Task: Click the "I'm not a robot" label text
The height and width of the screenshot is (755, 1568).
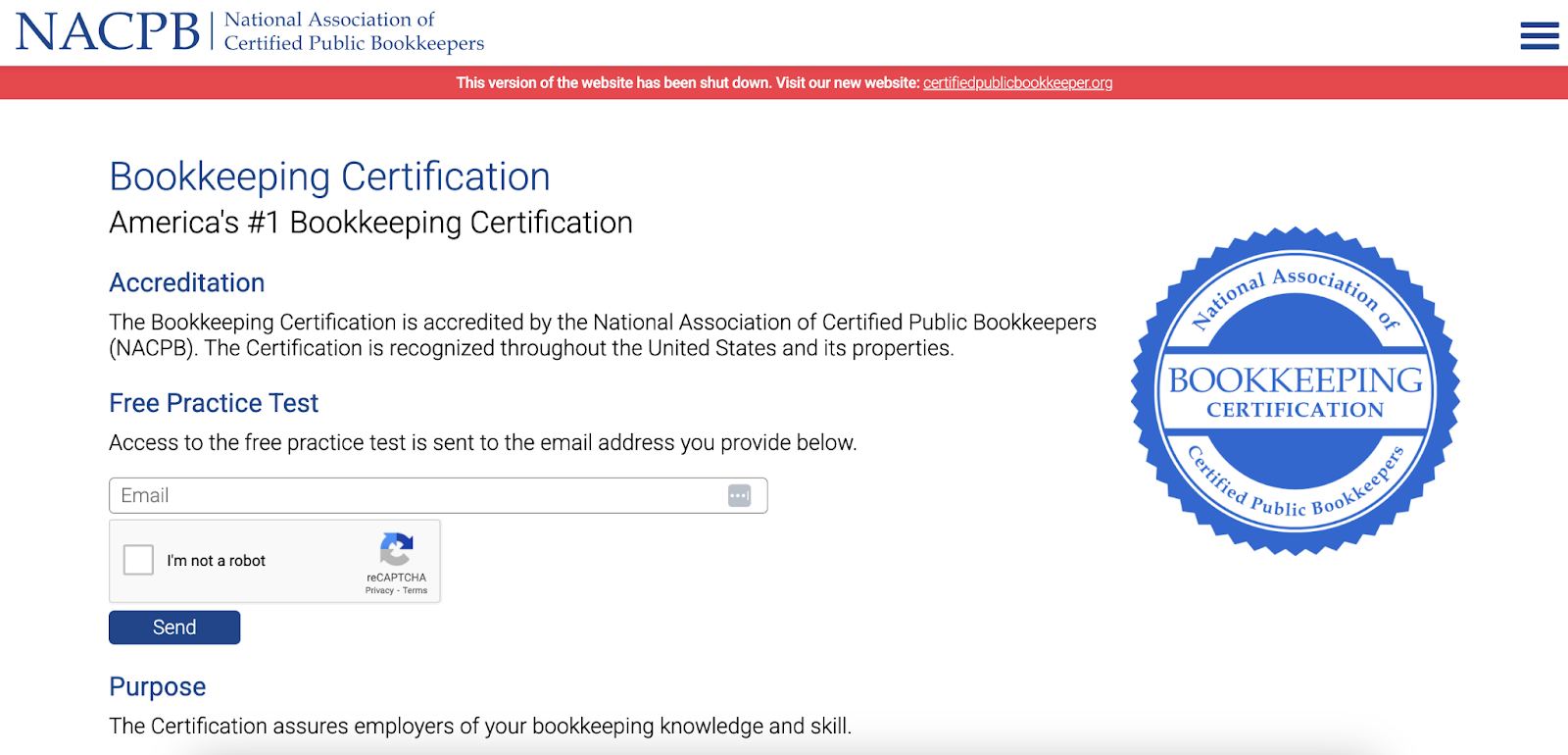Action: click(x=216, y=561)
